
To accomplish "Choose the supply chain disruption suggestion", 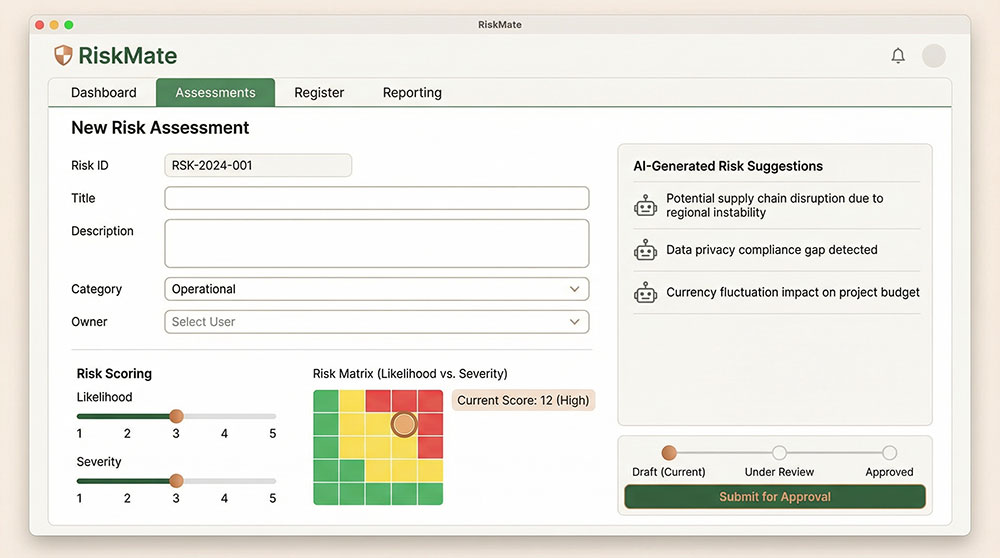I will pyautogui.click(x=777, y=205).
